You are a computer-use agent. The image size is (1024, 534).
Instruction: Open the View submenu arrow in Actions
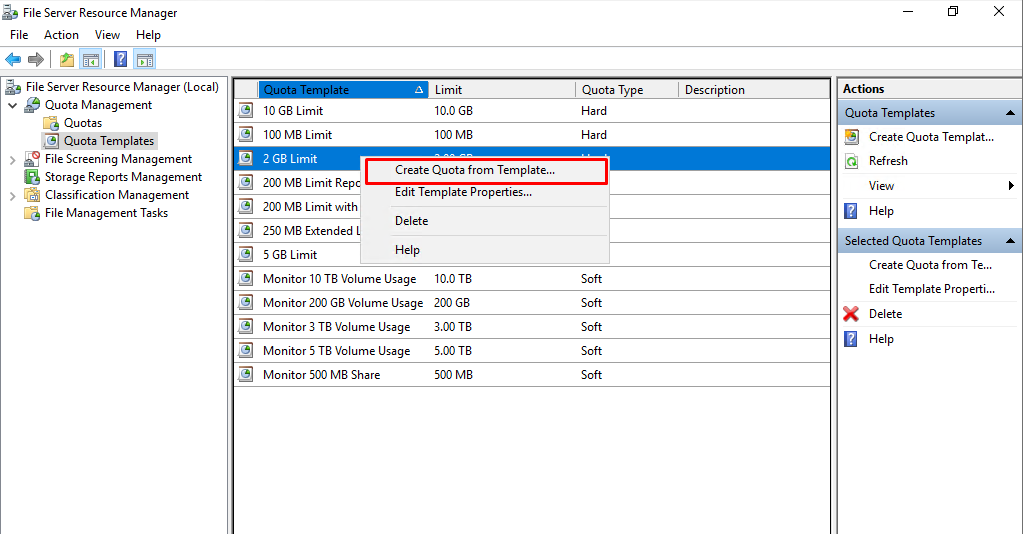tap(1012, 186)
